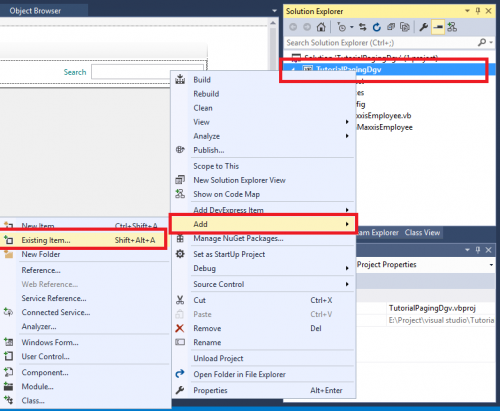Click the Pending Changes Filter clock icon
The image size is (500, 411).
(x=342, y=27)
